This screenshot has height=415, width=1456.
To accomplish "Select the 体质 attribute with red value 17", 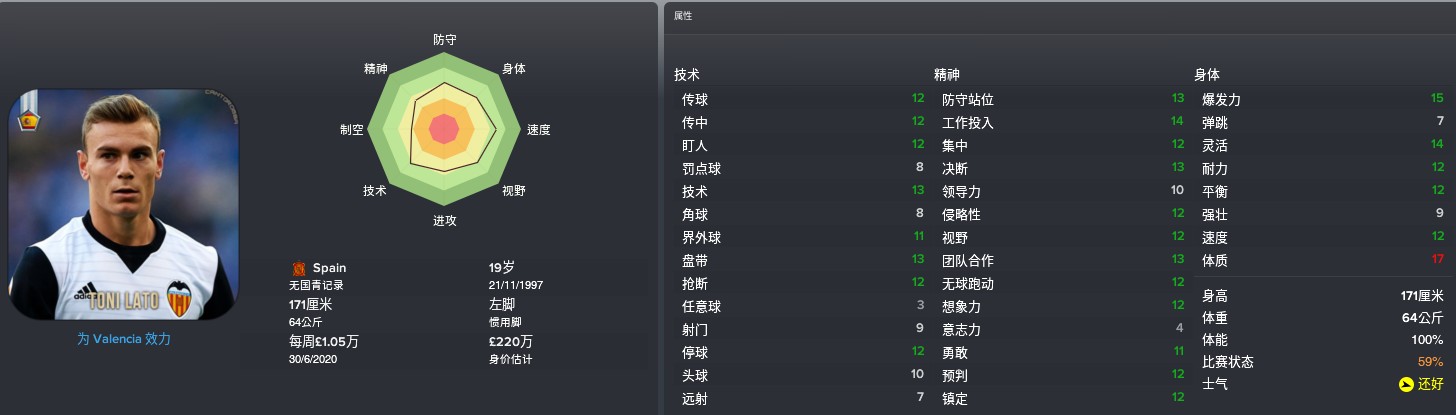I will 1324,260.
